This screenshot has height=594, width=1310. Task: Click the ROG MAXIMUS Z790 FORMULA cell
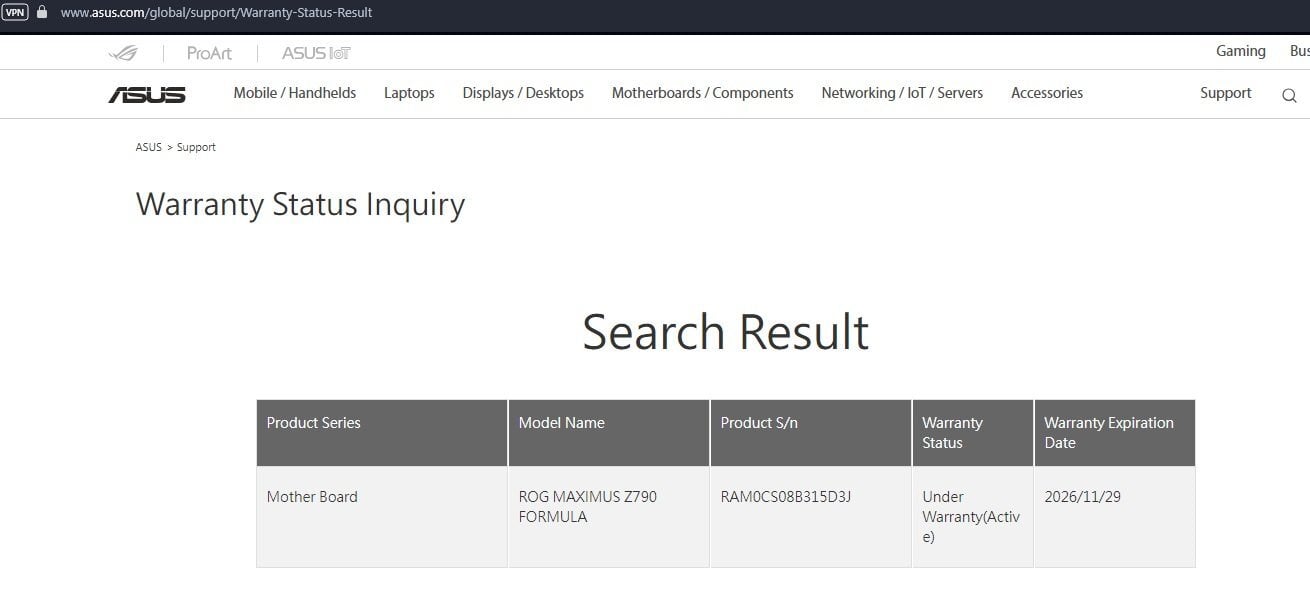pyautogui.click(x=609, y=517)
